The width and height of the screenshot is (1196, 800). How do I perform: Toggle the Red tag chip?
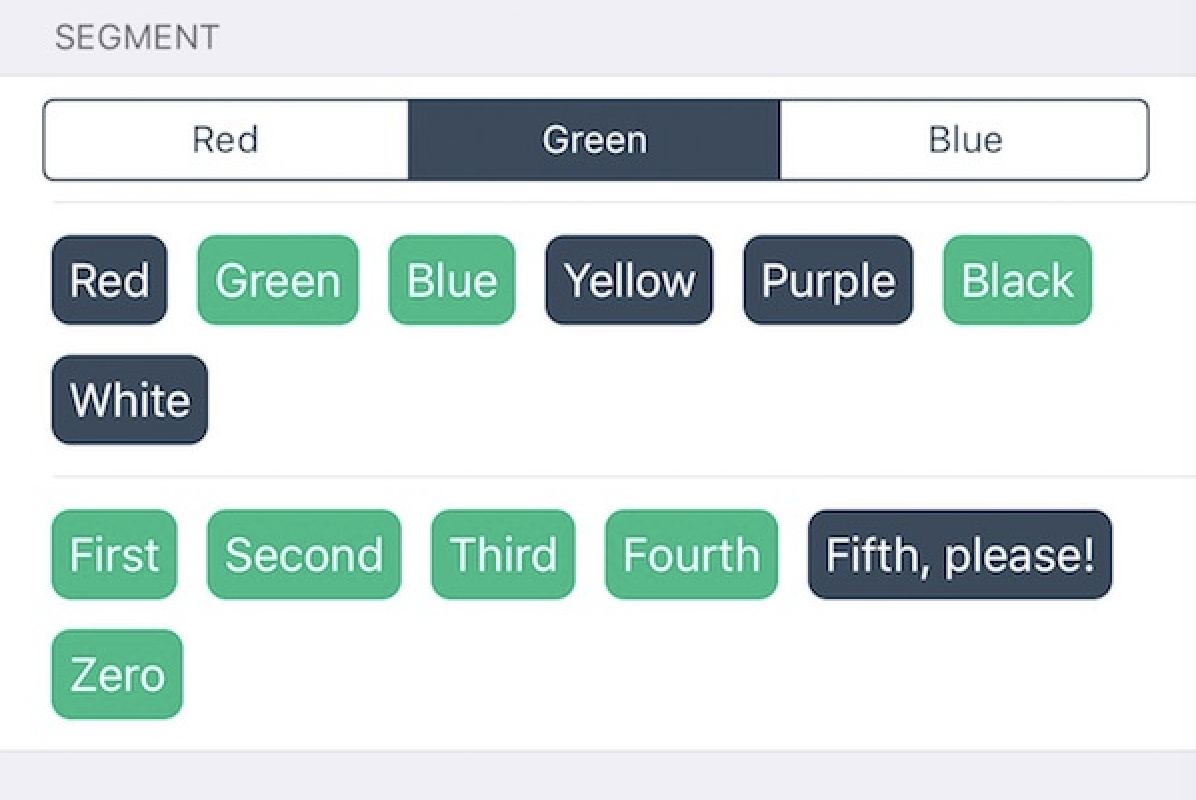click(x=109, y=280)
